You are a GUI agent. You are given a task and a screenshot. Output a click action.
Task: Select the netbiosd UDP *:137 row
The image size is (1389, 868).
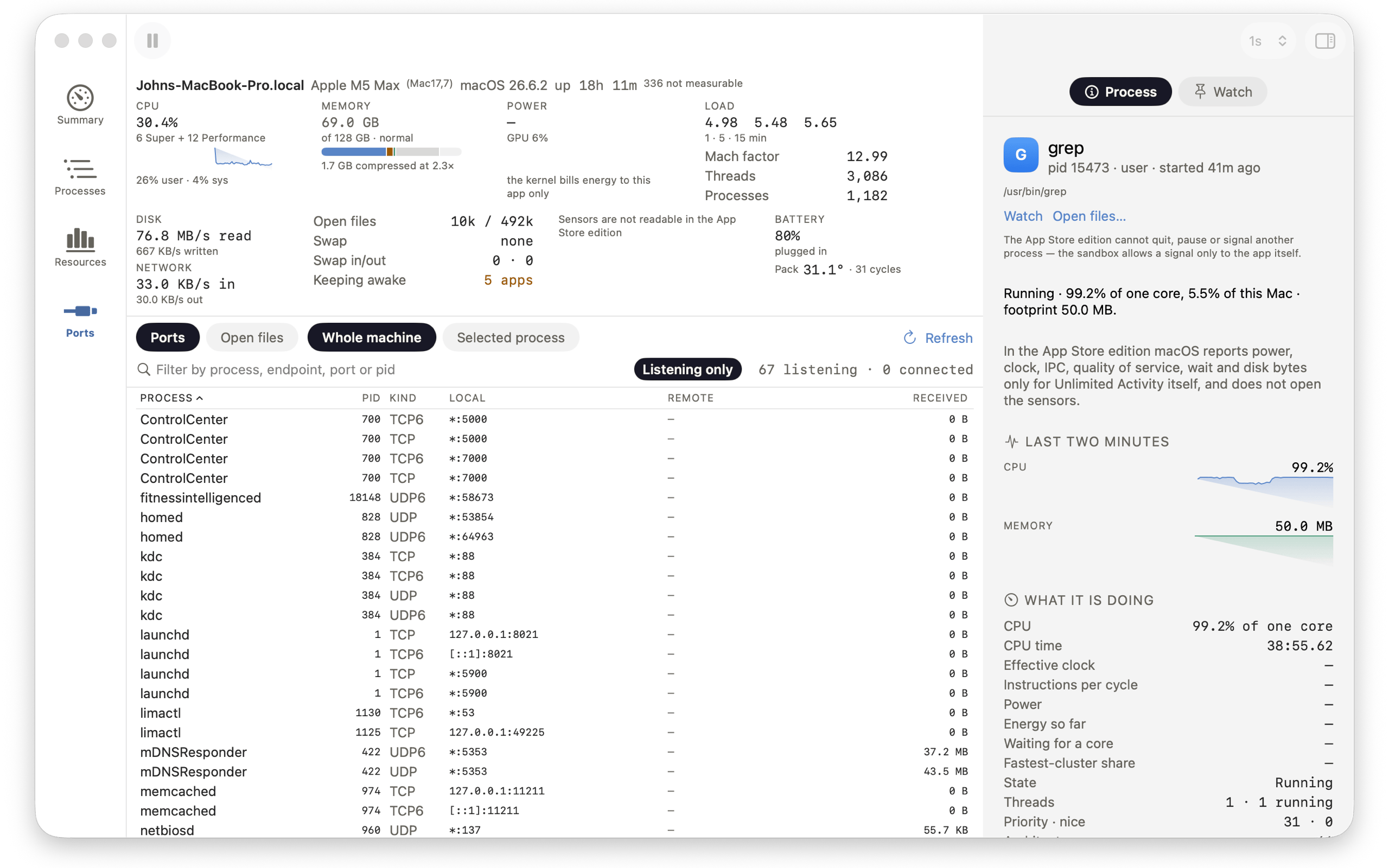(555, 830)
